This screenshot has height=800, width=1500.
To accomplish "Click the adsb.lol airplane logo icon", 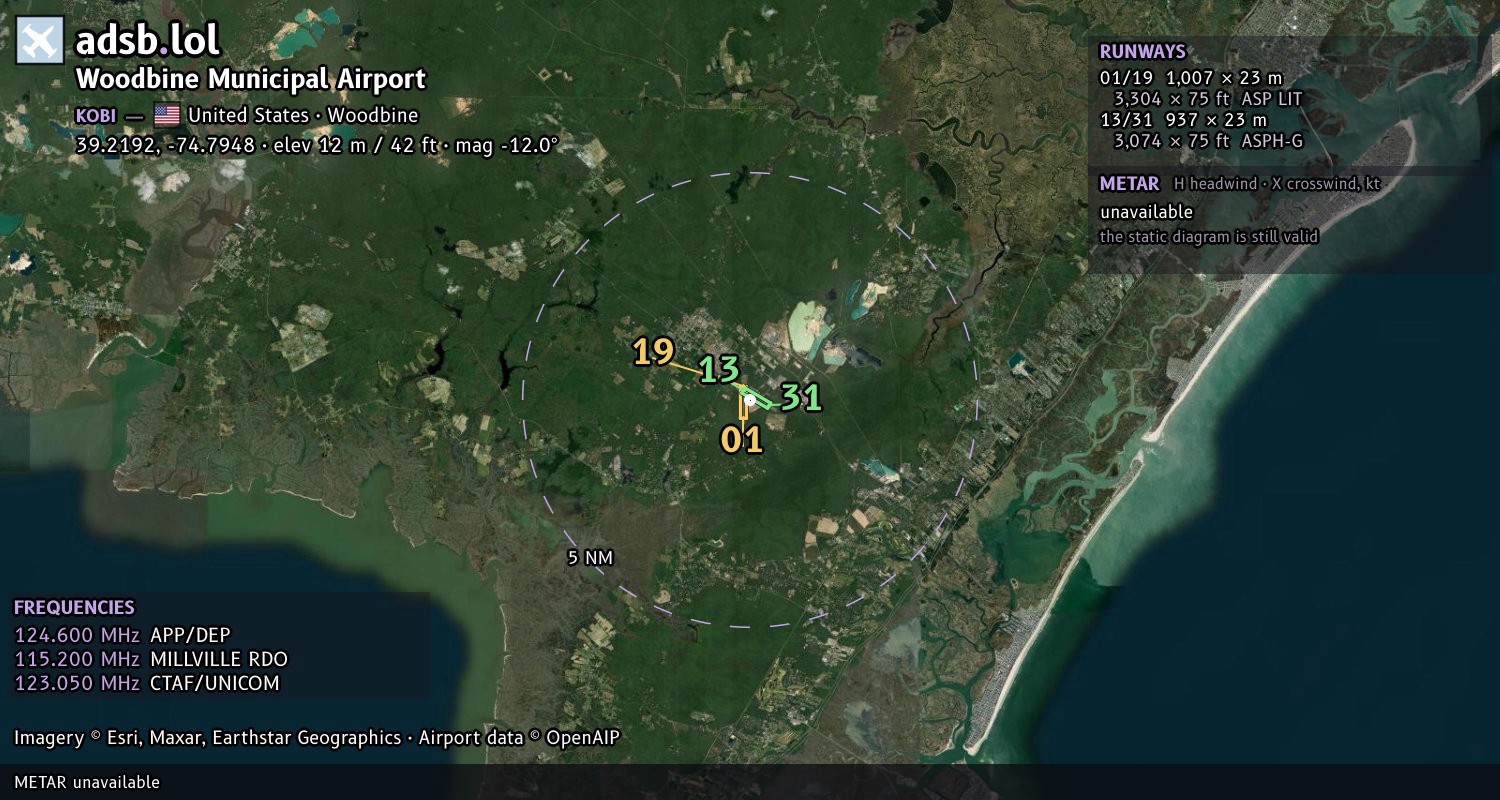I will coord(40,41).
